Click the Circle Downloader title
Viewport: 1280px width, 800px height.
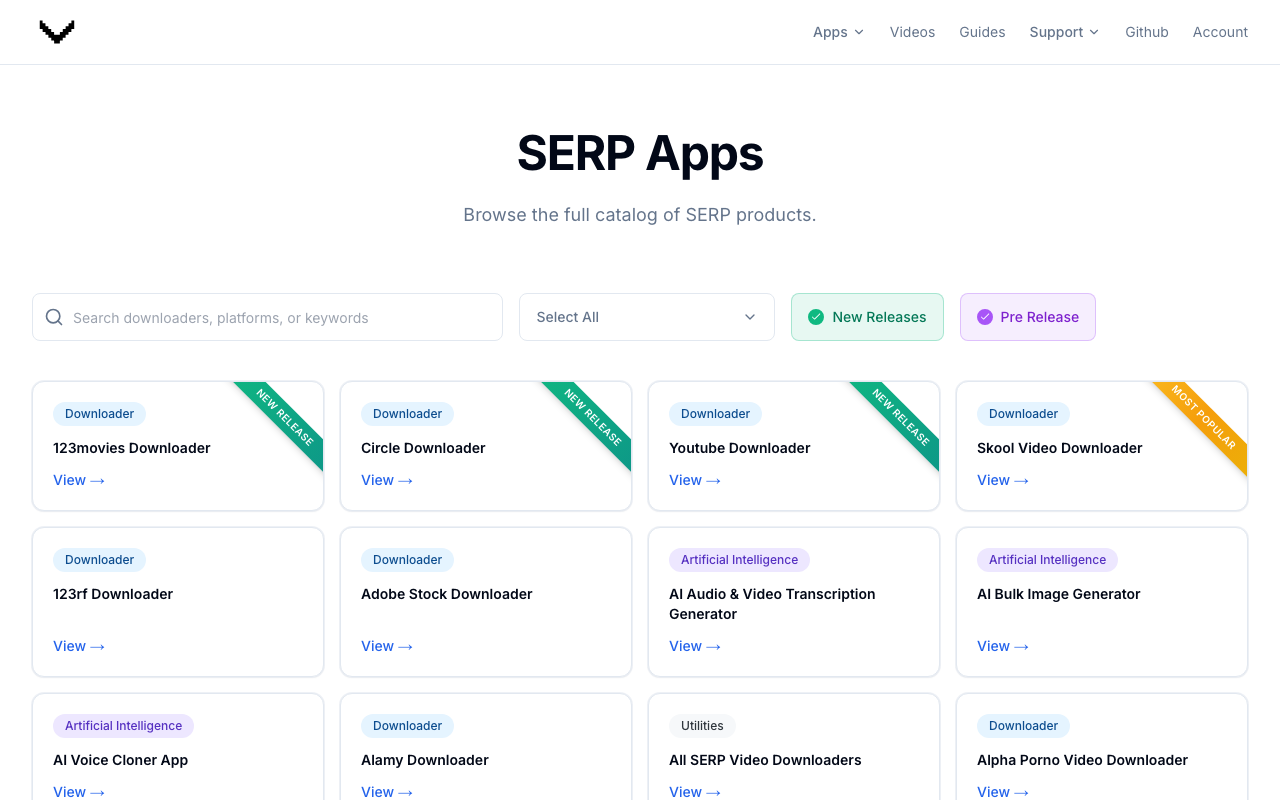click(x=423, y=448)
